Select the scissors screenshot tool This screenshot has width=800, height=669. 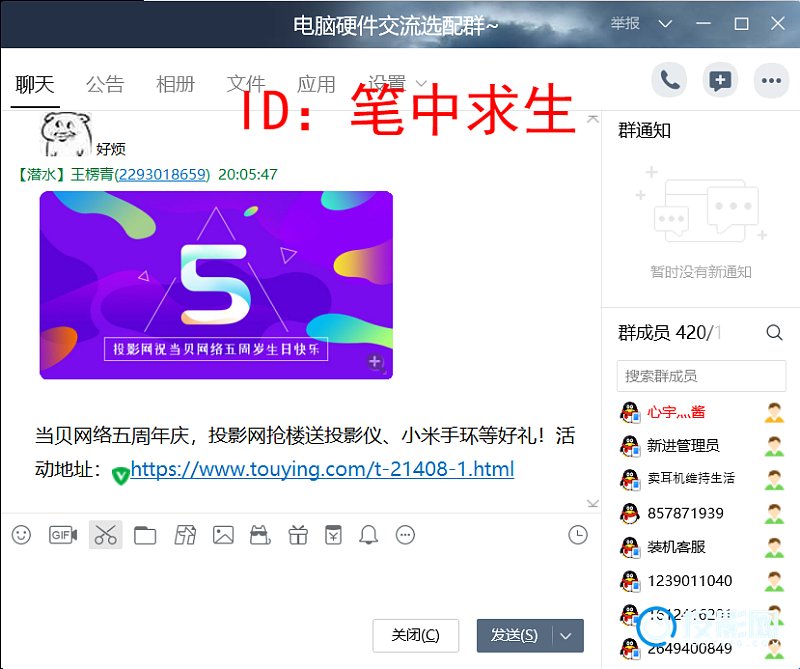[106, 535]
